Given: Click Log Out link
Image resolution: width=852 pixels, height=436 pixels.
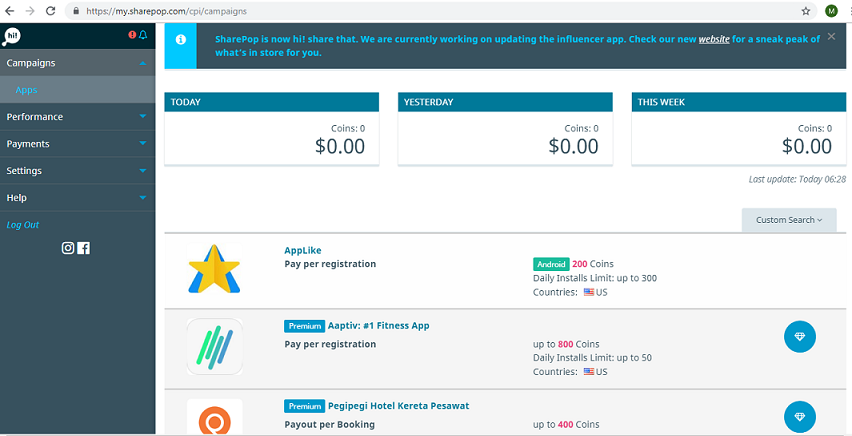Looking at the screenshot, I should point(23,225).
